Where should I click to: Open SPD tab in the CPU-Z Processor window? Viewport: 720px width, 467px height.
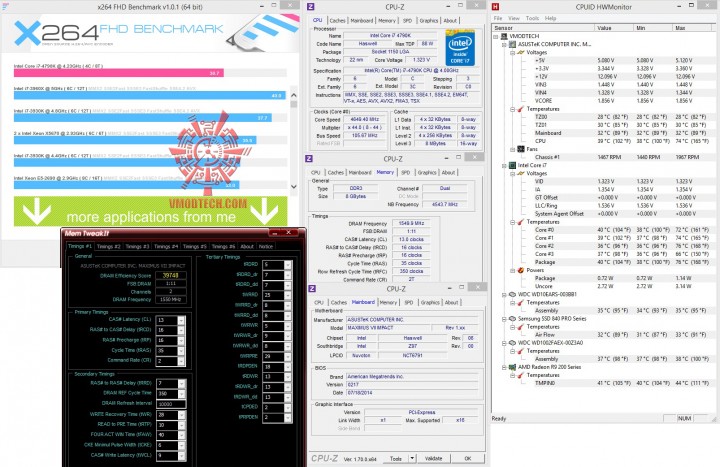pyautogui.click(x=407, y=21)
